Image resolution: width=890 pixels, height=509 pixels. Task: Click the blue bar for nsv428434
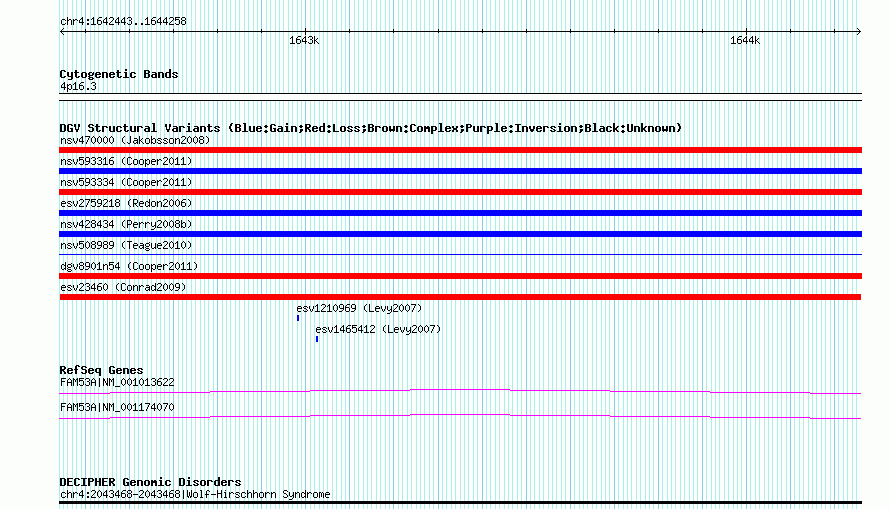click(460, 234)
